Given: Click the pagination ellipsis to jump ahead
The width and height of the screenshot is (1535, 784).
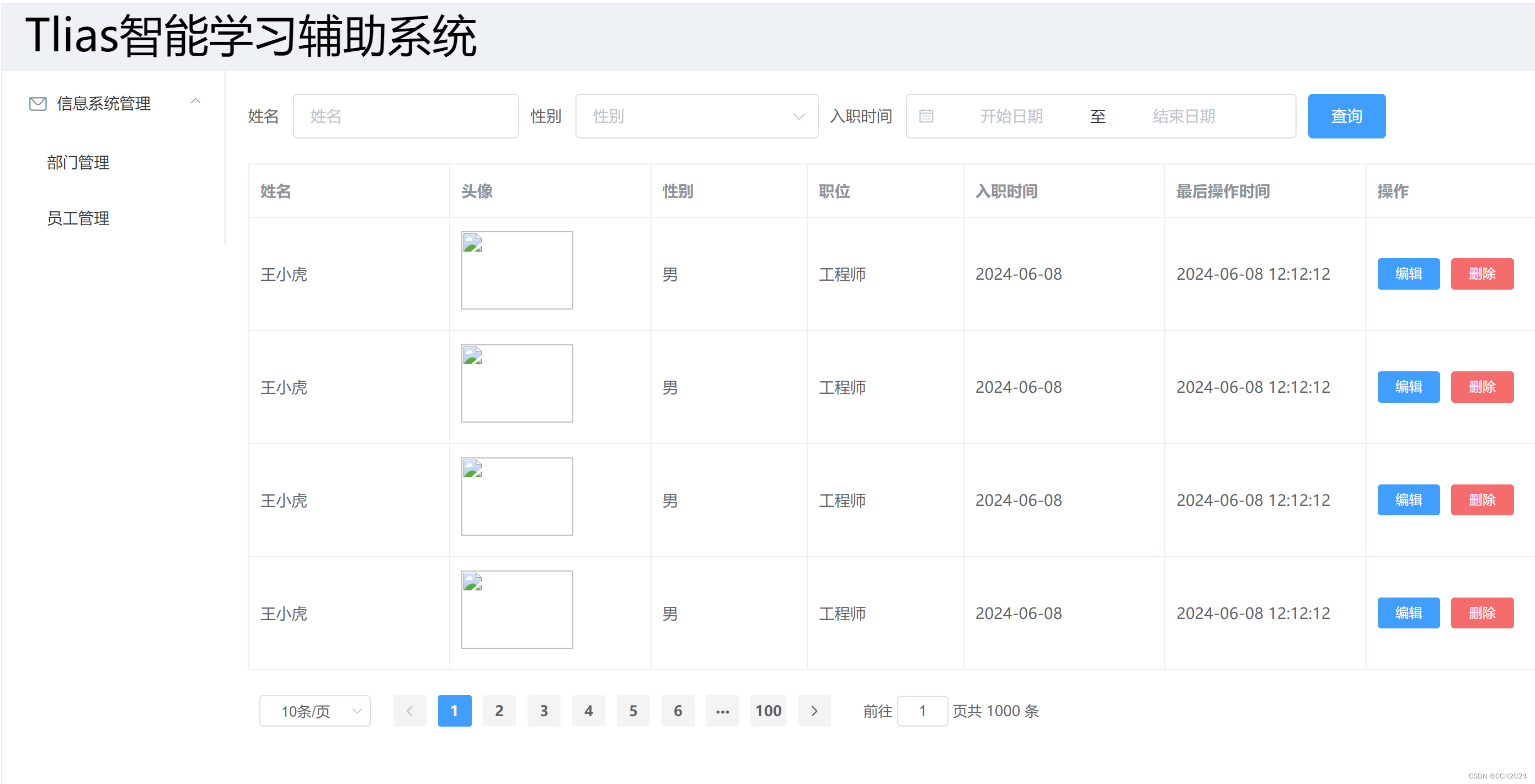Looking at the screenshot, I should point(723,711).
